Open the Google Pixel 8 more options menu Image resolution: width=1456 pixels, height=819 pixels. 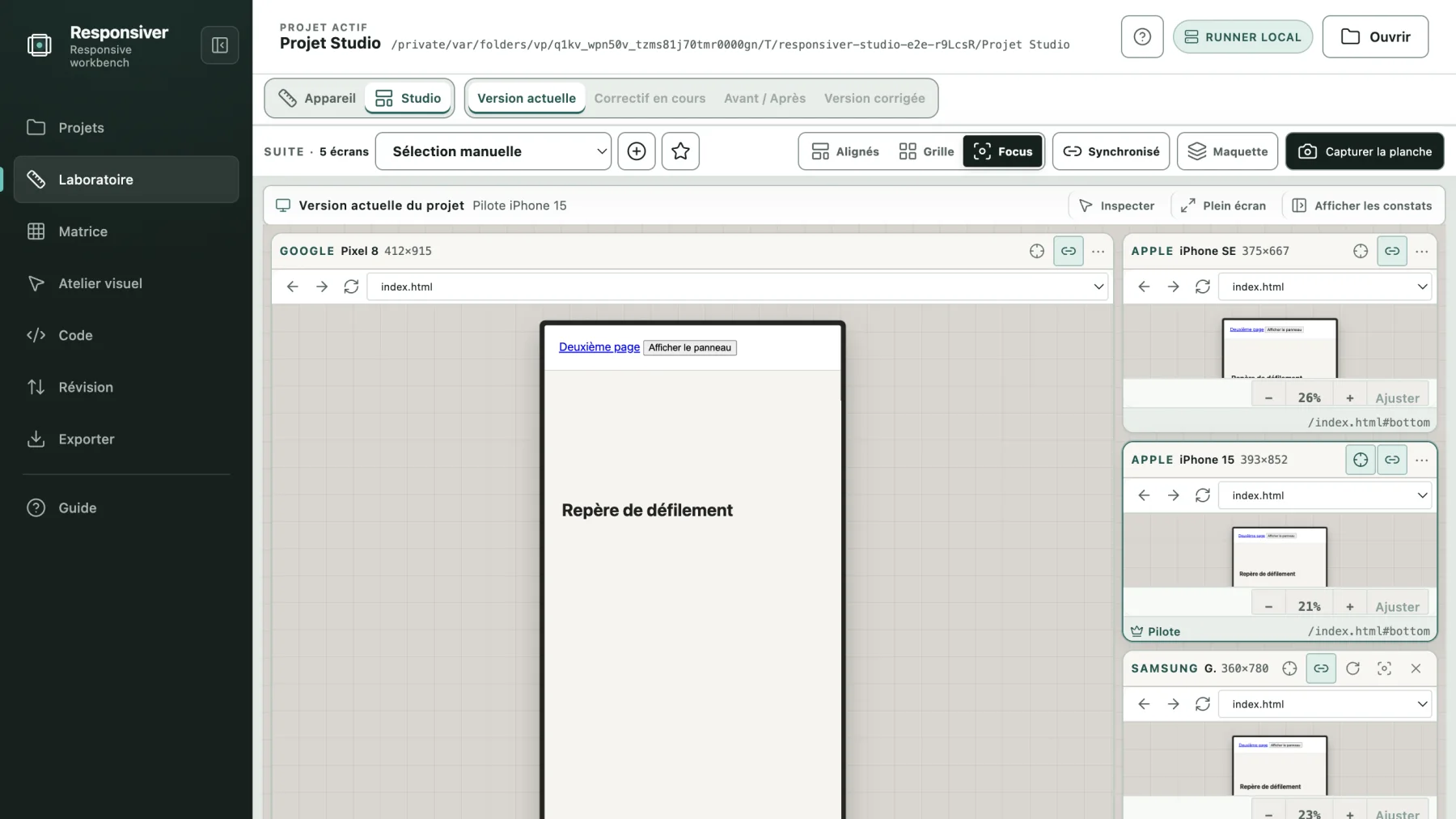tap(1098, 251)
